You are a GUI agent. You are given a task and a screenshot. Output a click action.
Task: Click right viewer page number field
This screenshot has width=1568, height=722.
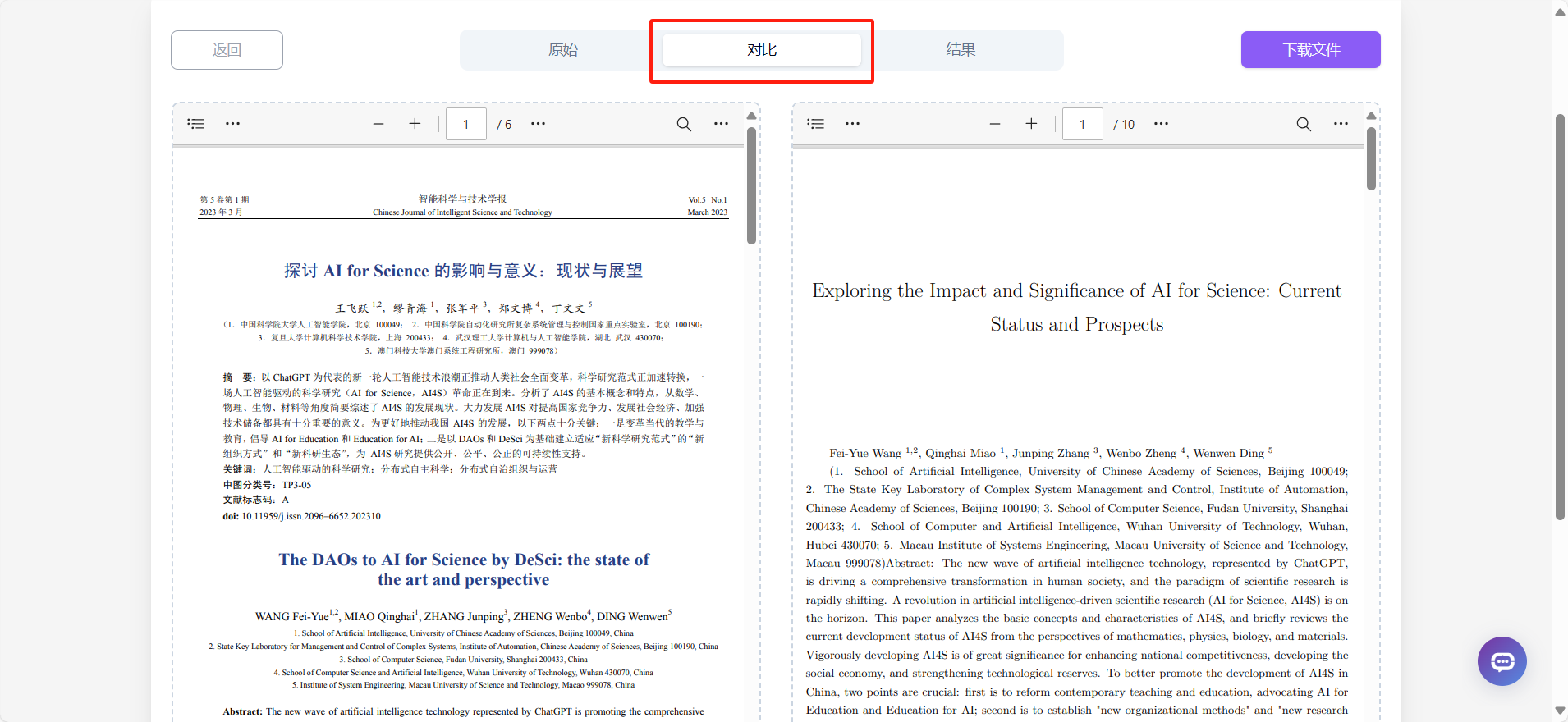(1083, 124)
